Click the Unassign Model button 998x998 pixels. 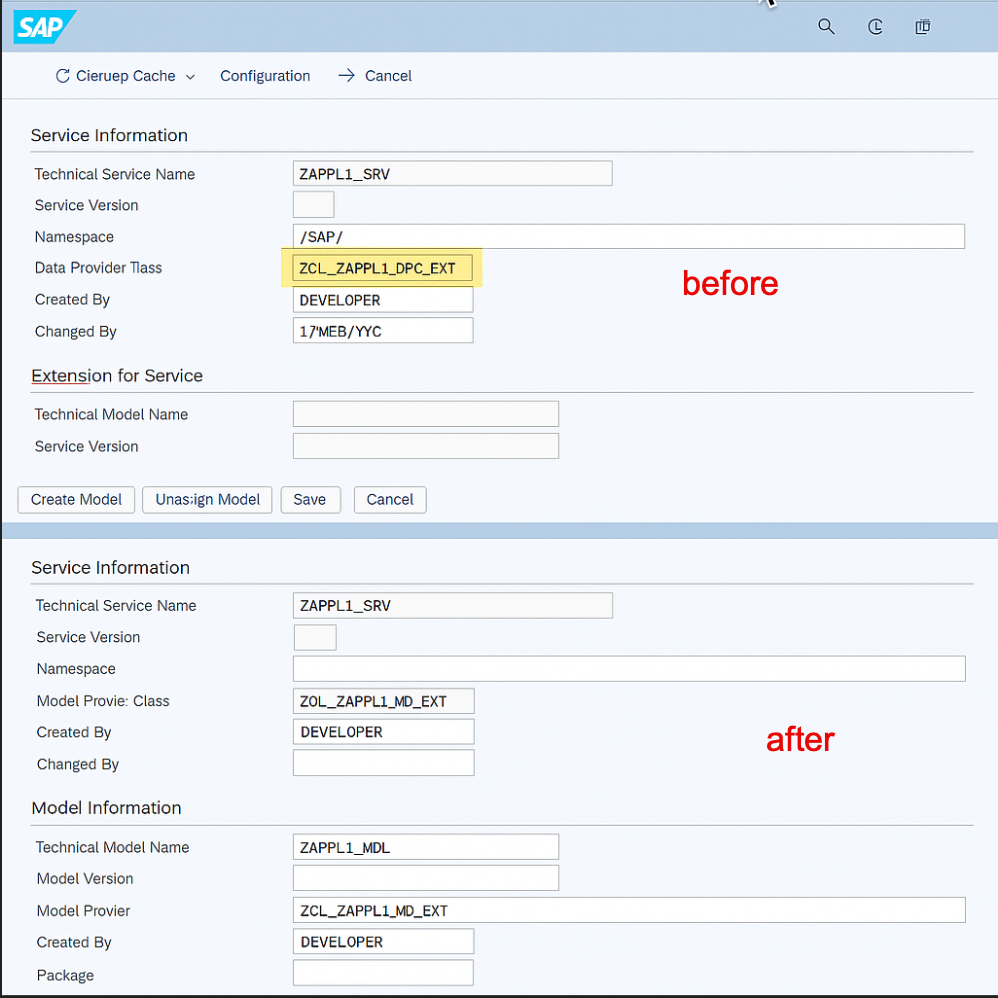(x=207, y=500)
